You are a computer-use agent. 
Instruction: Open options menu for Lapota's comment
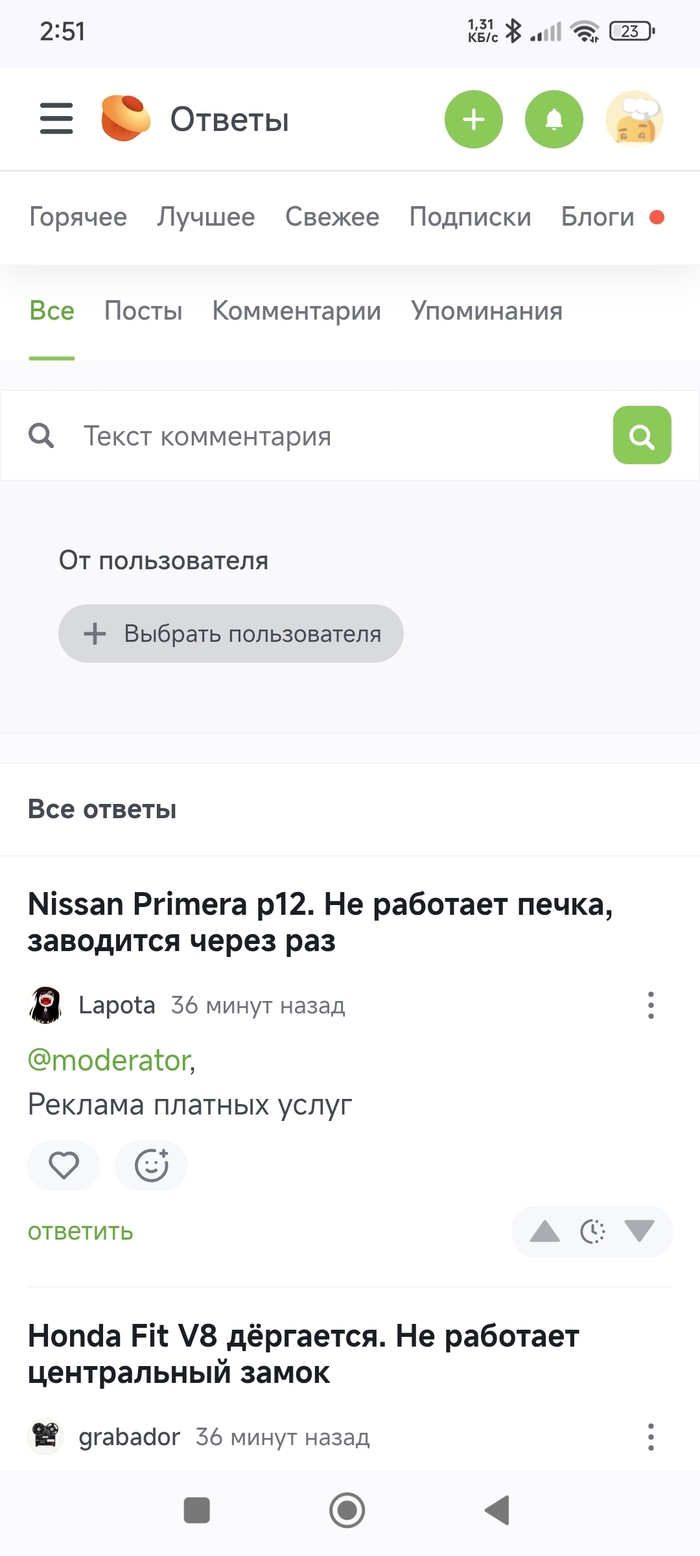650,1005
